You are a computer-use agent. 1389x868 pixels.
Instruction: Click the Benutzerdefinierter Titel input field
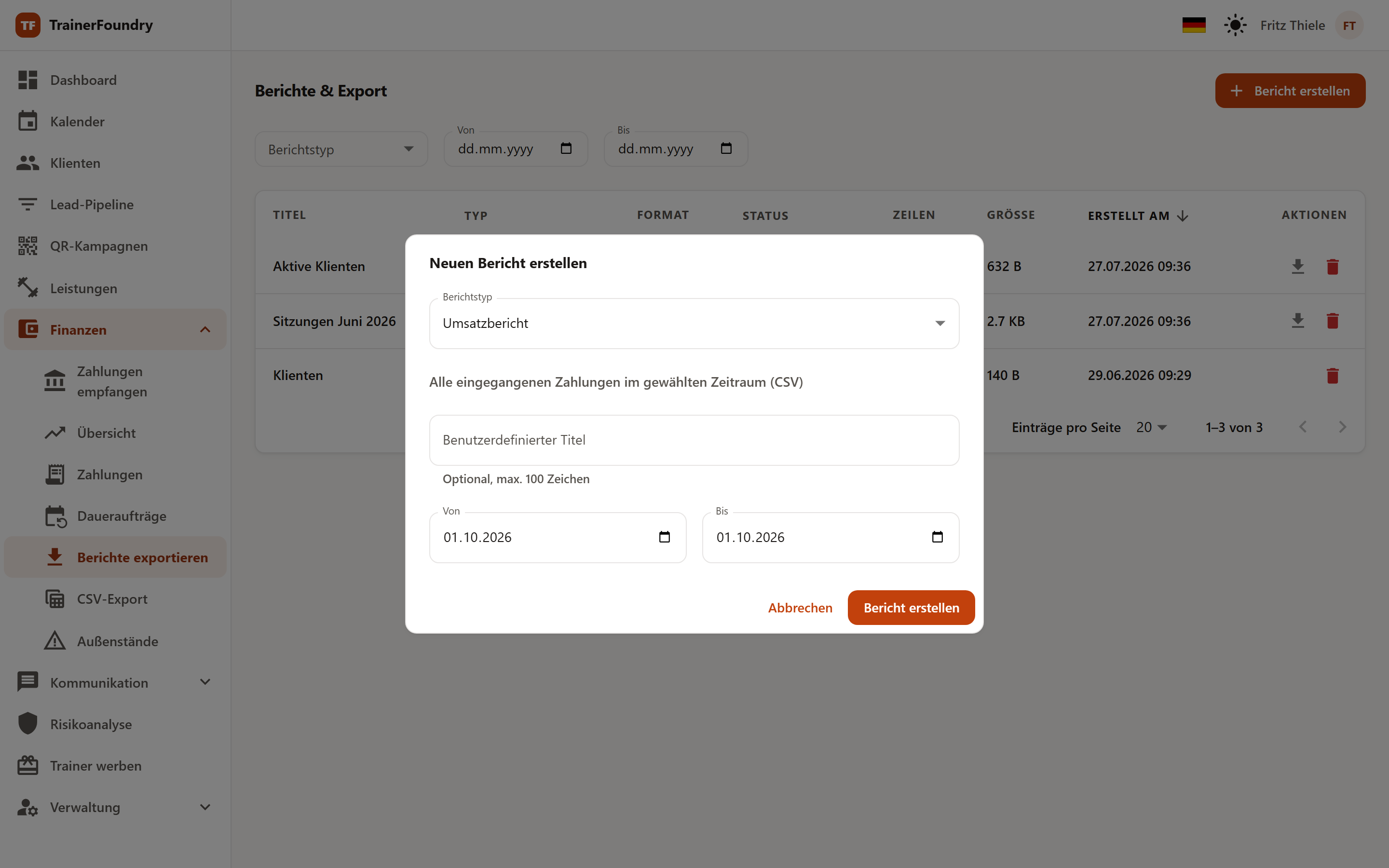click(694, 440)
